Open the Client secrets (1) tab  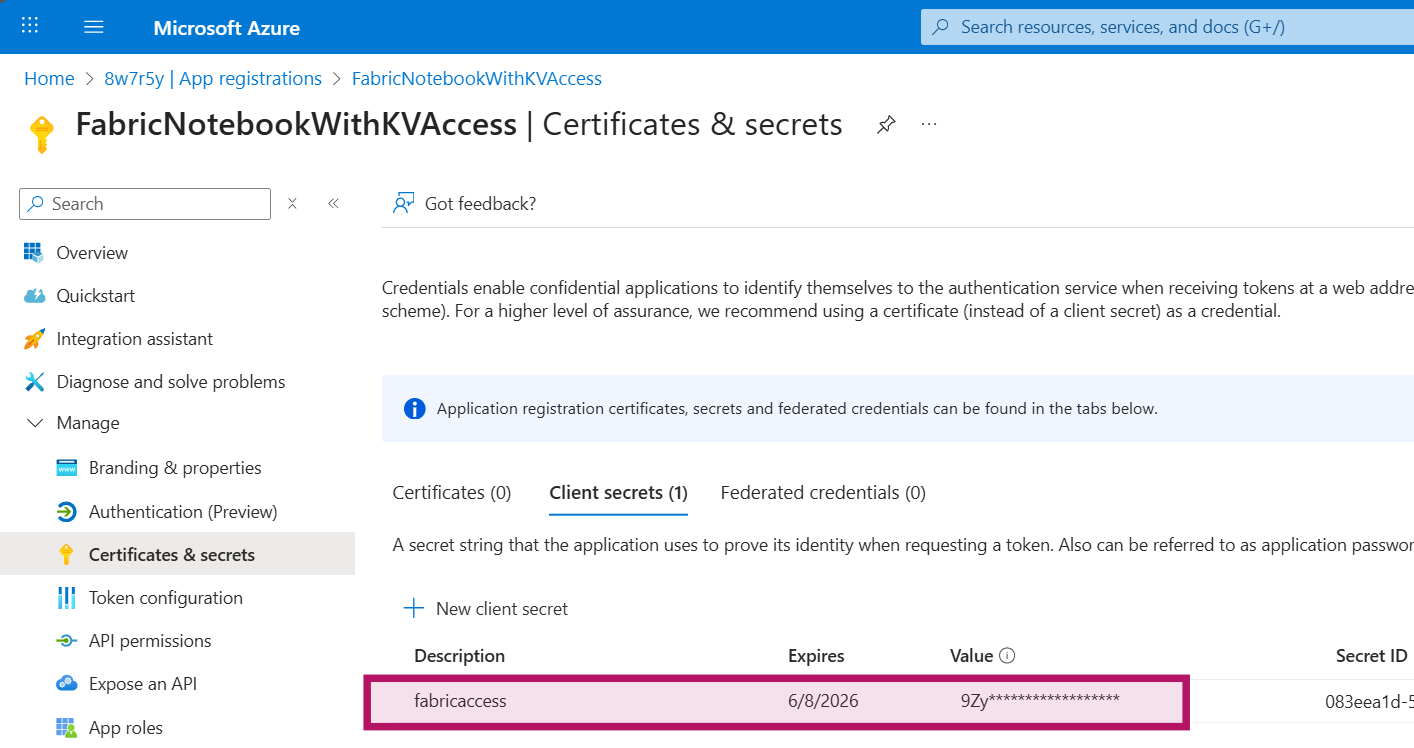[x=618, y=492]
